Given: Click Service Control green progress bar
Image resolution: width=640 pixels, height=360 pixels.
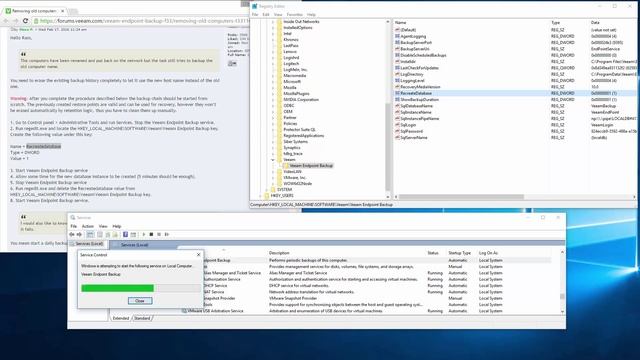Looking at the screenshot, I should (x=118, y=288).
